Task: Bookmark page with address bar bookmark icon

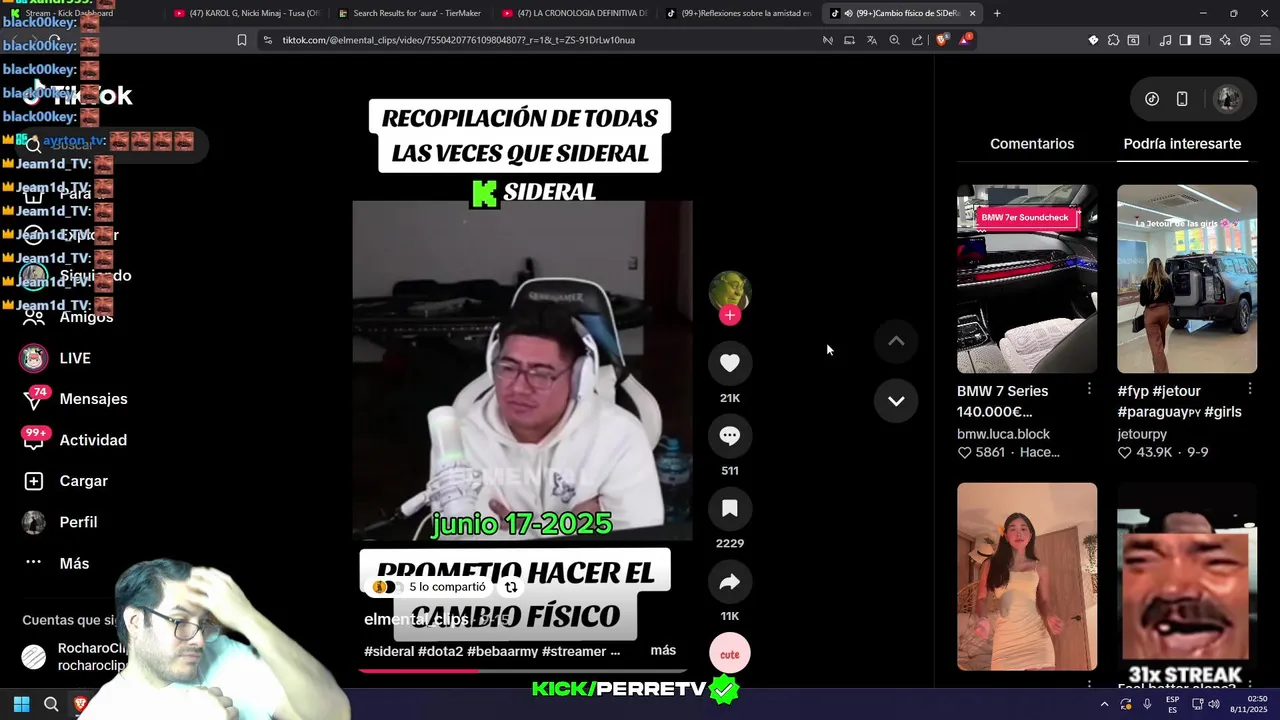Action: tap(241, 40)
